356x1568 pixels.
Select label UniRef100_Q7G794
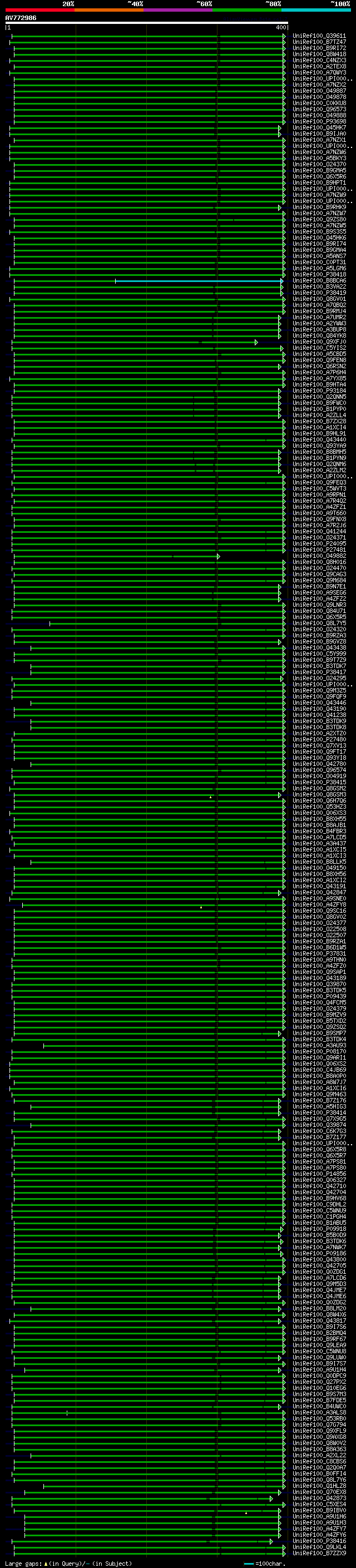(319, 1424)
